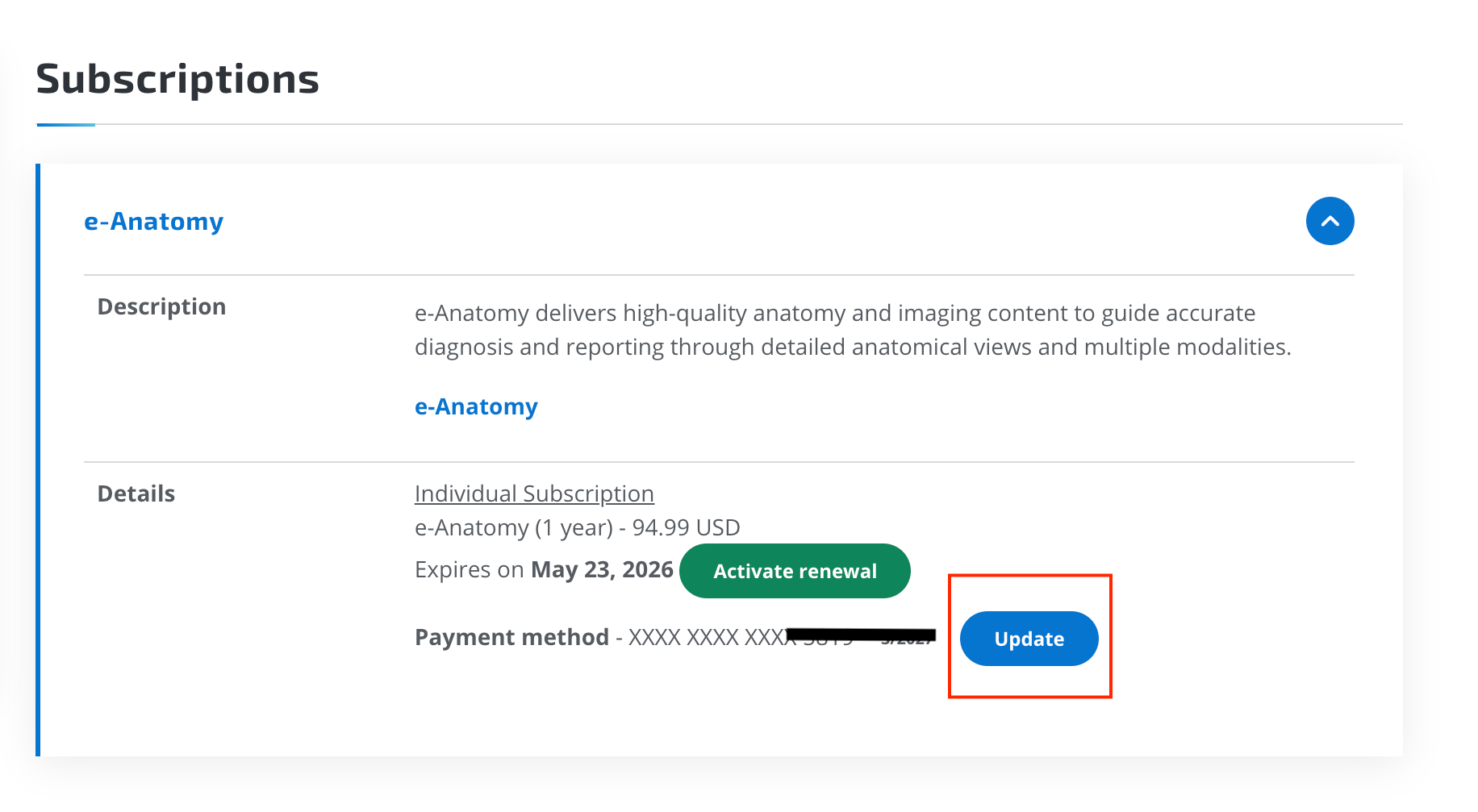The image size is (1478, 812).
Task: Open the e-Anatomy link below the description
Action: 476,407
